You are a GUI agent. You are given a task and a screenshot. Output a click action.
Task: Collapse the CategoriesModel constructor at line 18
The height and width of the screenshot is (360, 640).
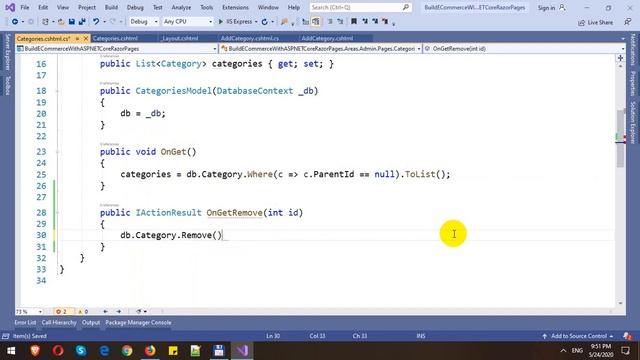coord(57,91)
